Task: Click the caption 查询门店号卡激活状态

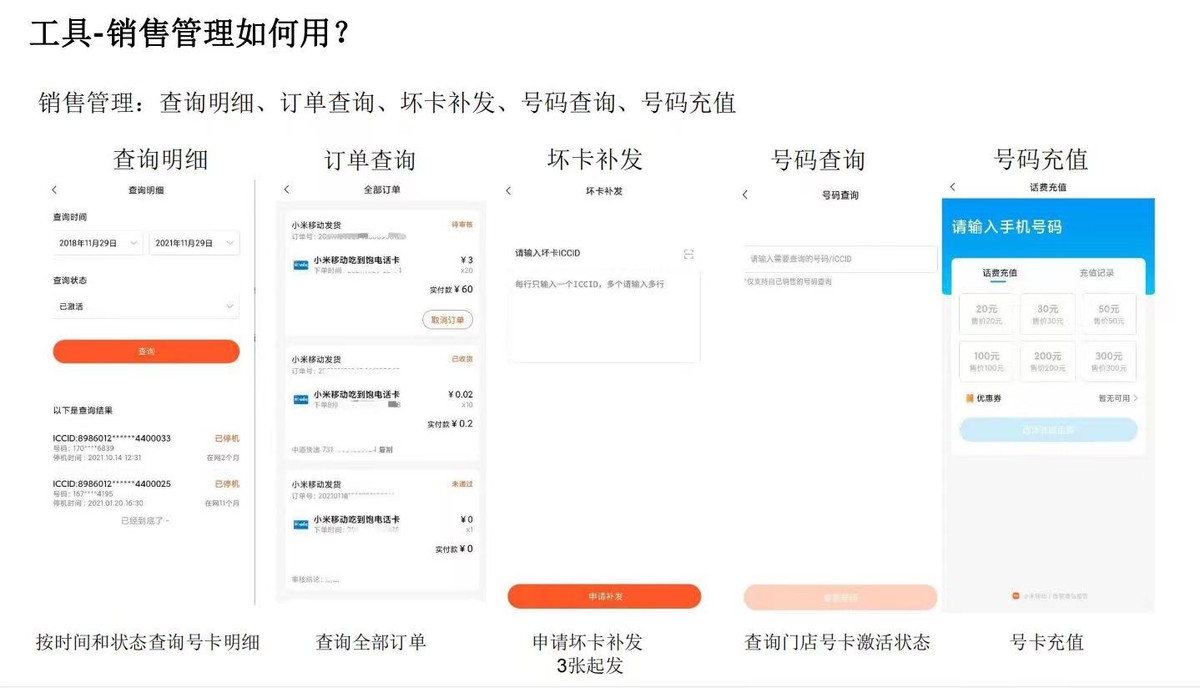Action: point(837,642)
